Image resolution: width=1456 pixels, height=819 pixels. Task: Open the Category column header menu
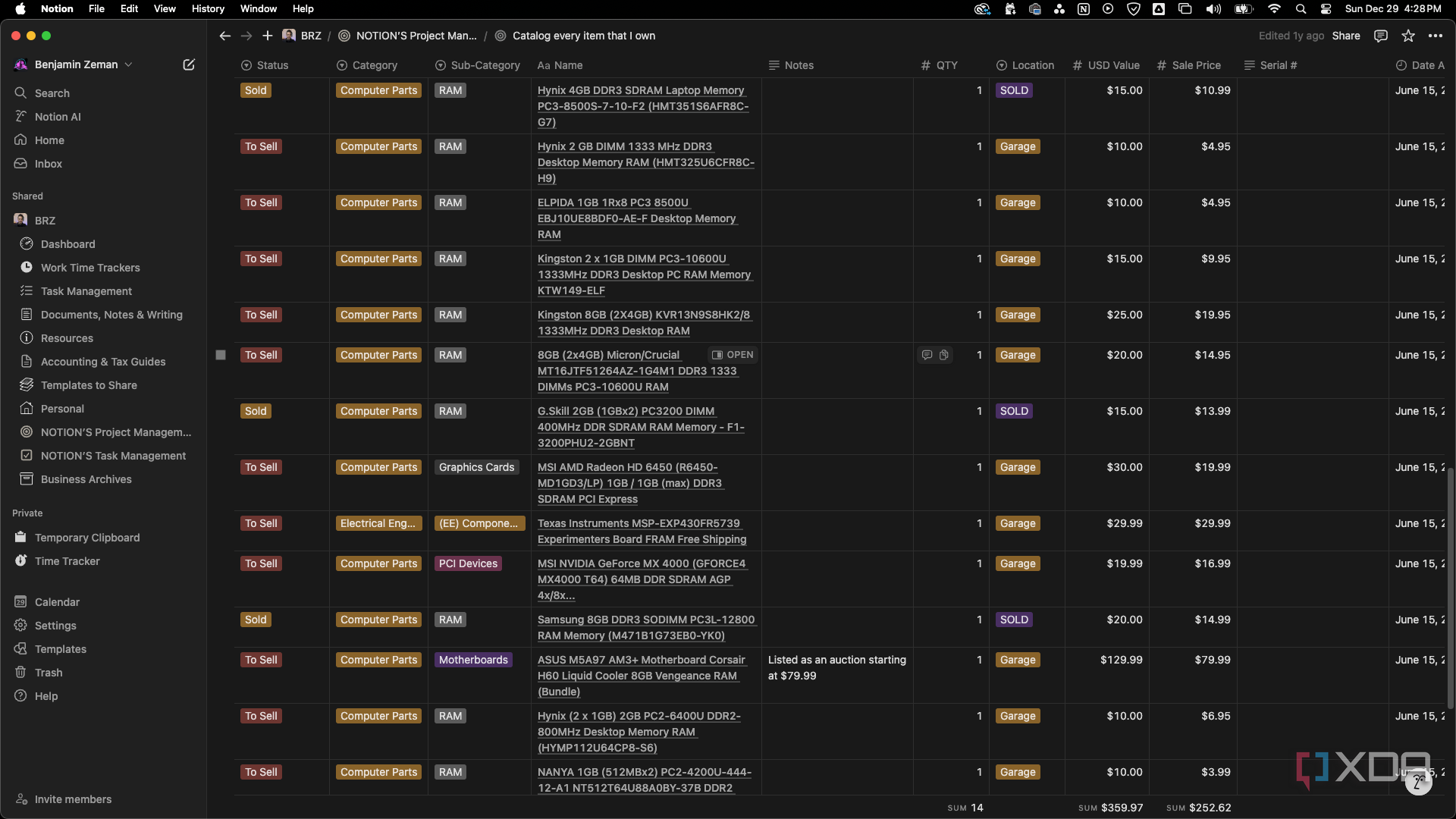(366, 65)
